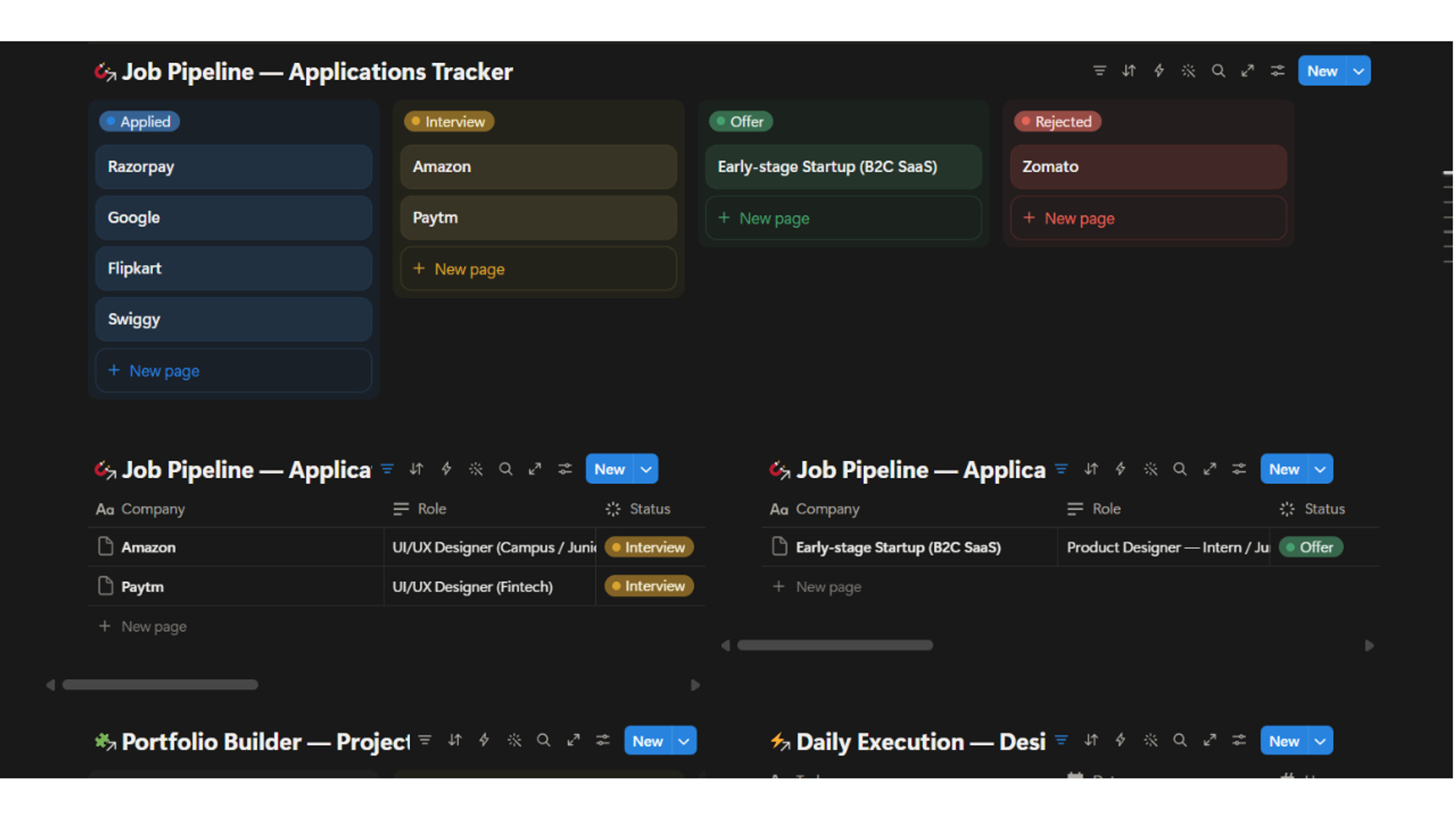Click the Applied column status tag
The image size is (1456, 819).
point(139,122)
